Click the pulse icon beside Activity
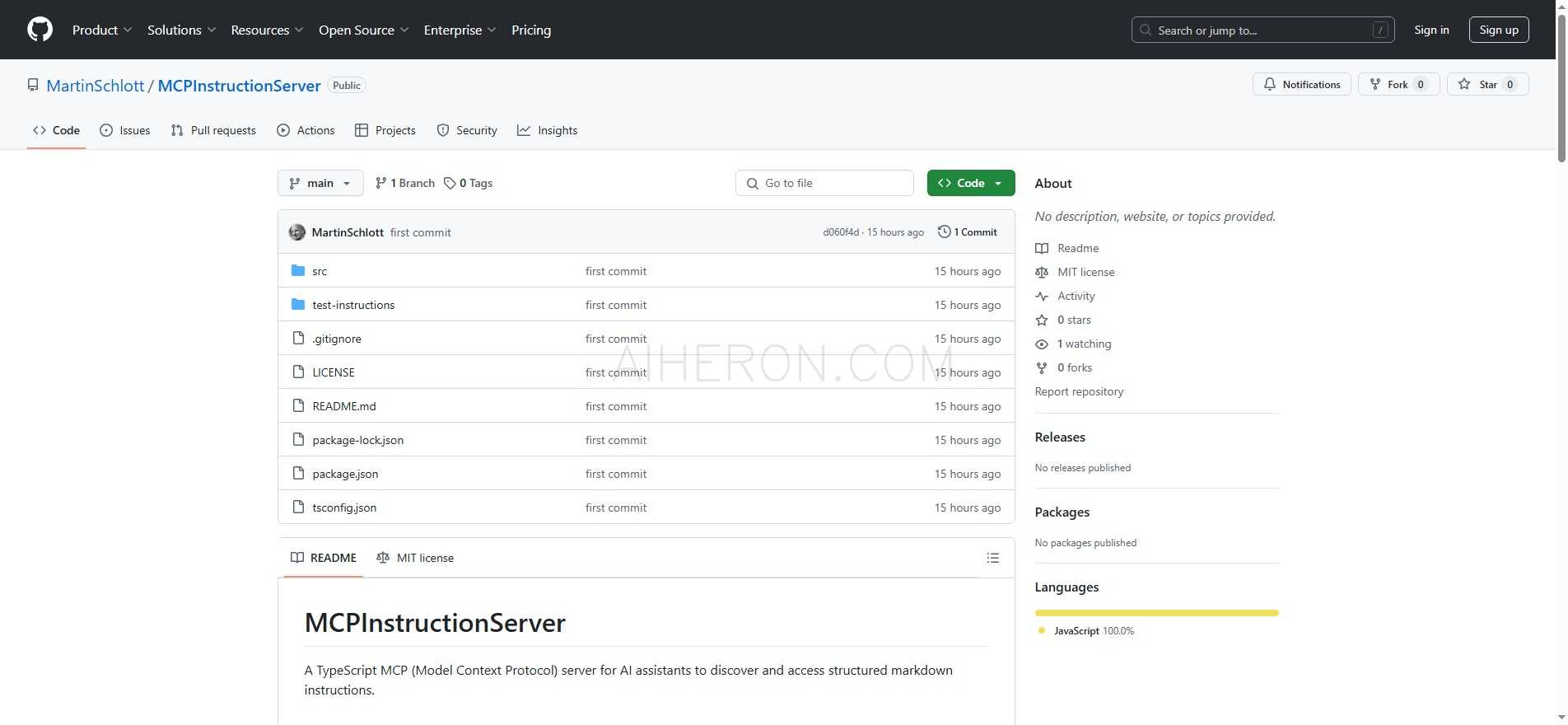This screenshot has height=725, width=1568. pyautogui.click(x=1042, y=296)
